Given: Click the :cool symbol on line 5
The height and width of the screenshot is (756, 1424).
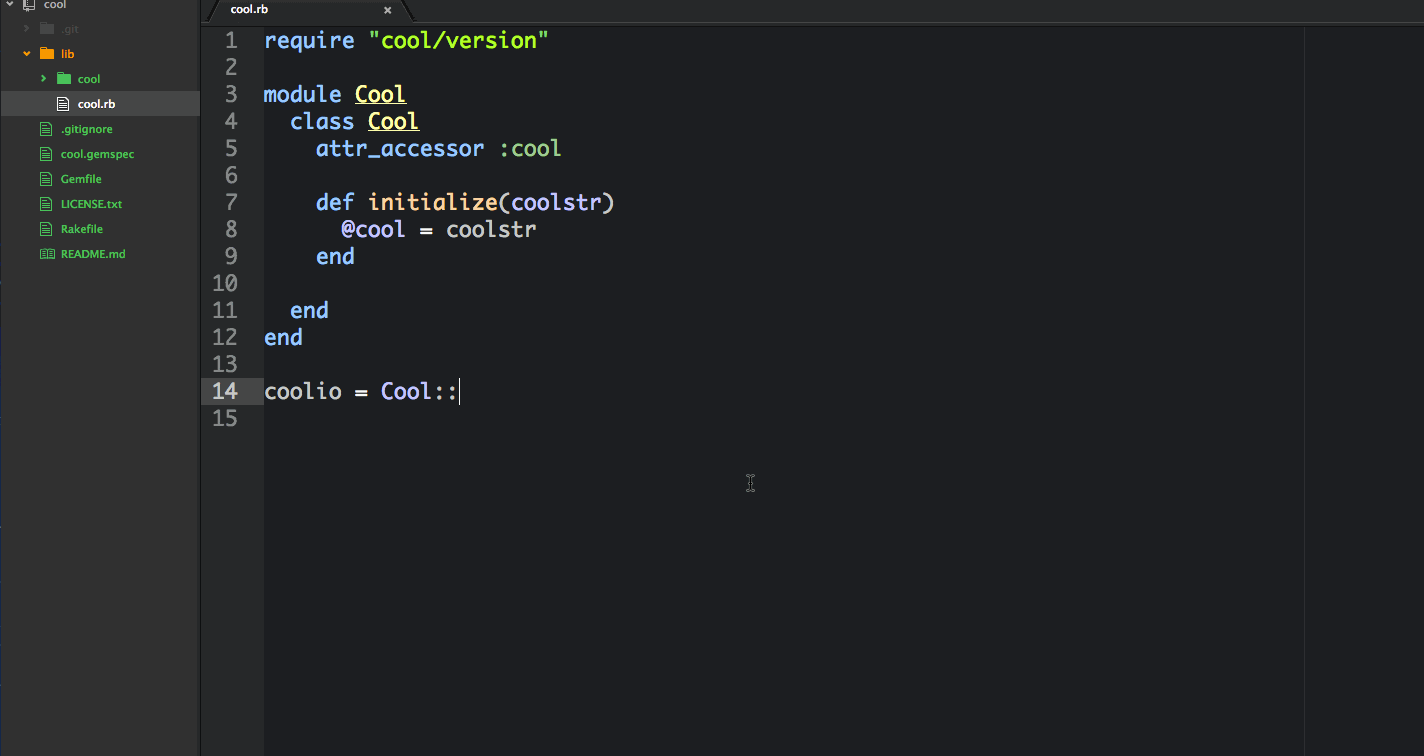Looking at the screenshot, I should 530,149.
